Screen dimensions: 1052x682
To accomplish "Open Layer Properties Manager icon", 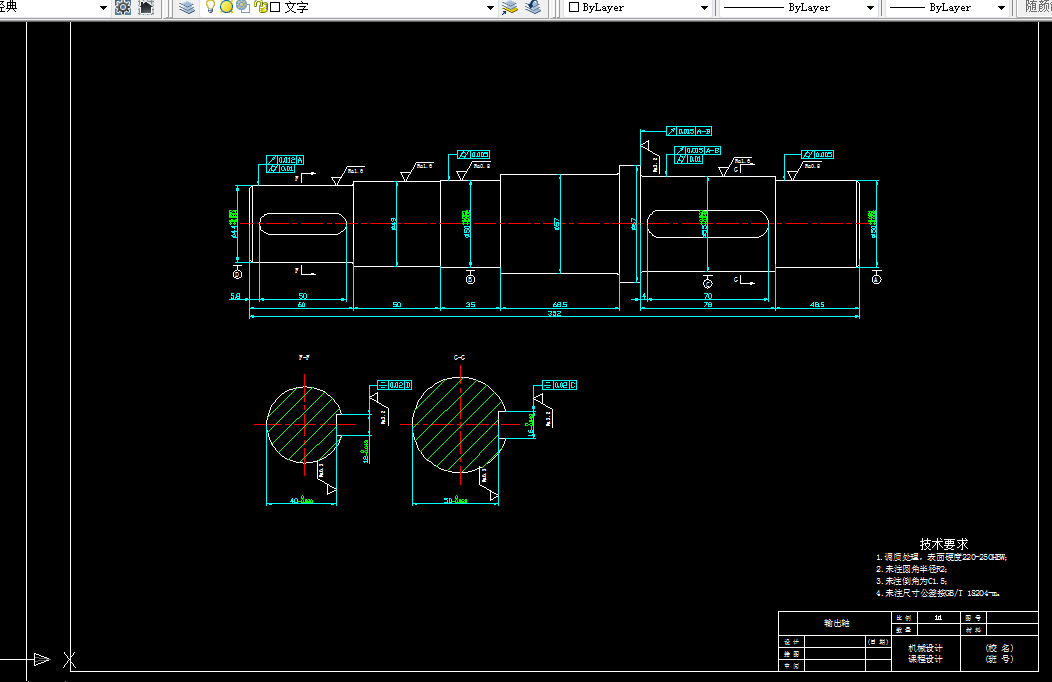I will tap(187, 7).
